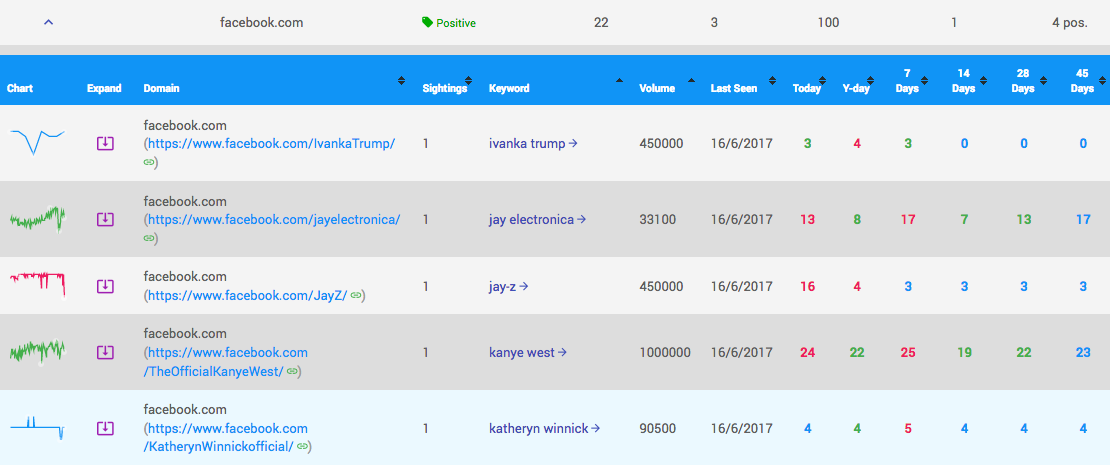
Task: Click 28 Days value 13 for jay electronica
Action: pyautogui.click(x=1024, y=219)
